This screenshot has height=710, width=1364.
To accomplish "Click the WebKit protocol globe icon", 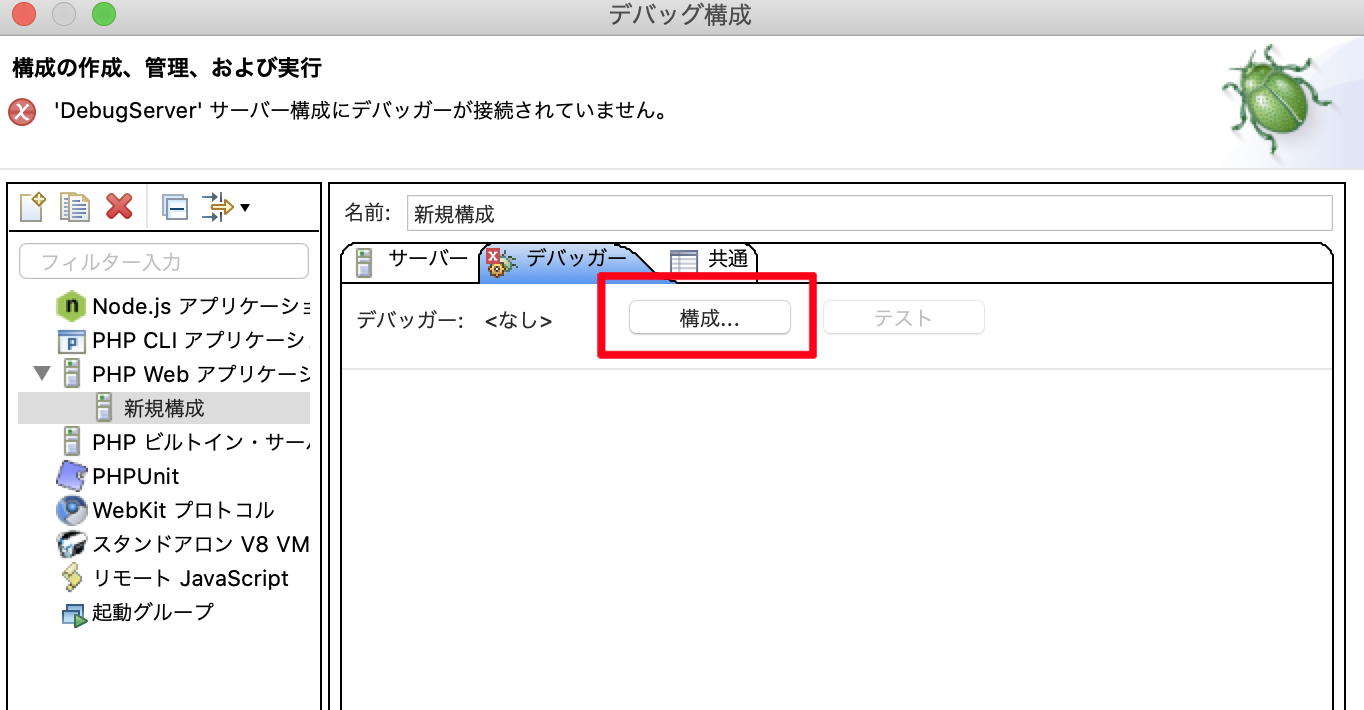I will [x=72, y=510].
